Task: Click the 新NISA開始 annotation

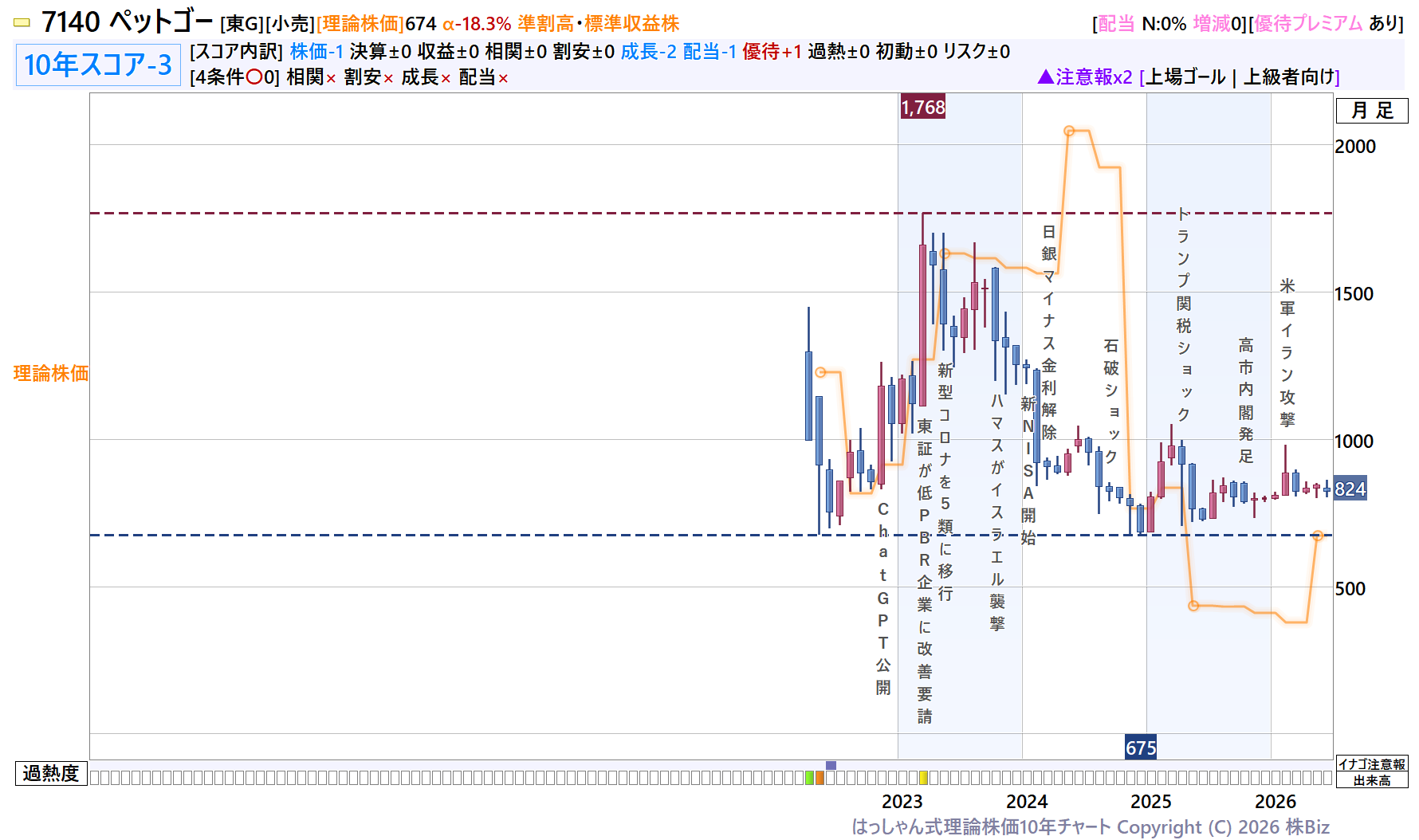Action: click(x=1028, y=471)
